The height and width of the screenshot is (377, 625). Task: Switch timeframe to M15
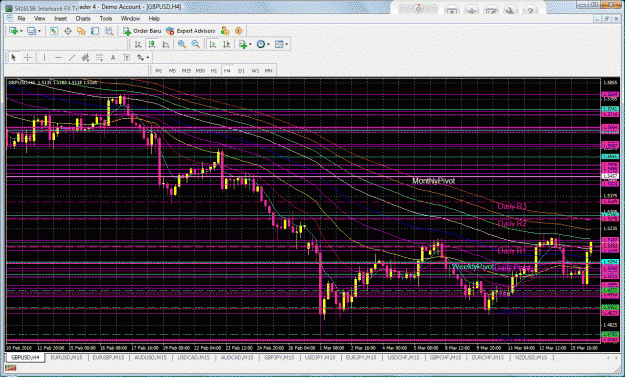point(186,71)
